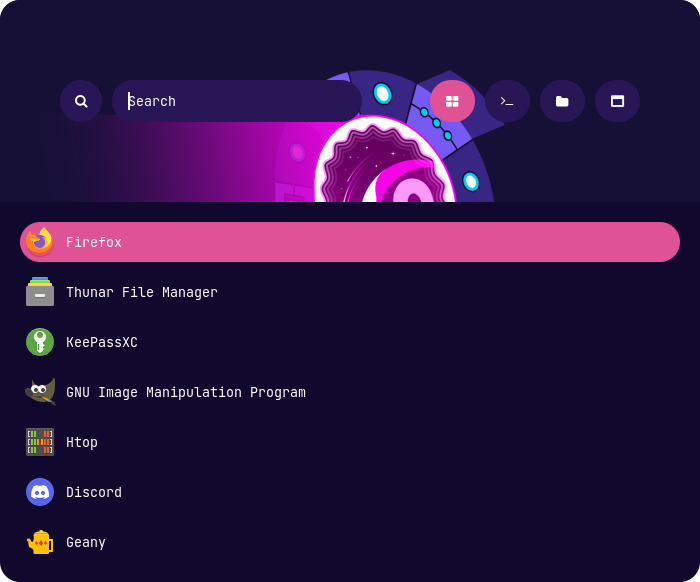Viewport: 700px width, 582px height.
Task: Open Thunar File Manager entry
Action: click(x=141, y=292)
